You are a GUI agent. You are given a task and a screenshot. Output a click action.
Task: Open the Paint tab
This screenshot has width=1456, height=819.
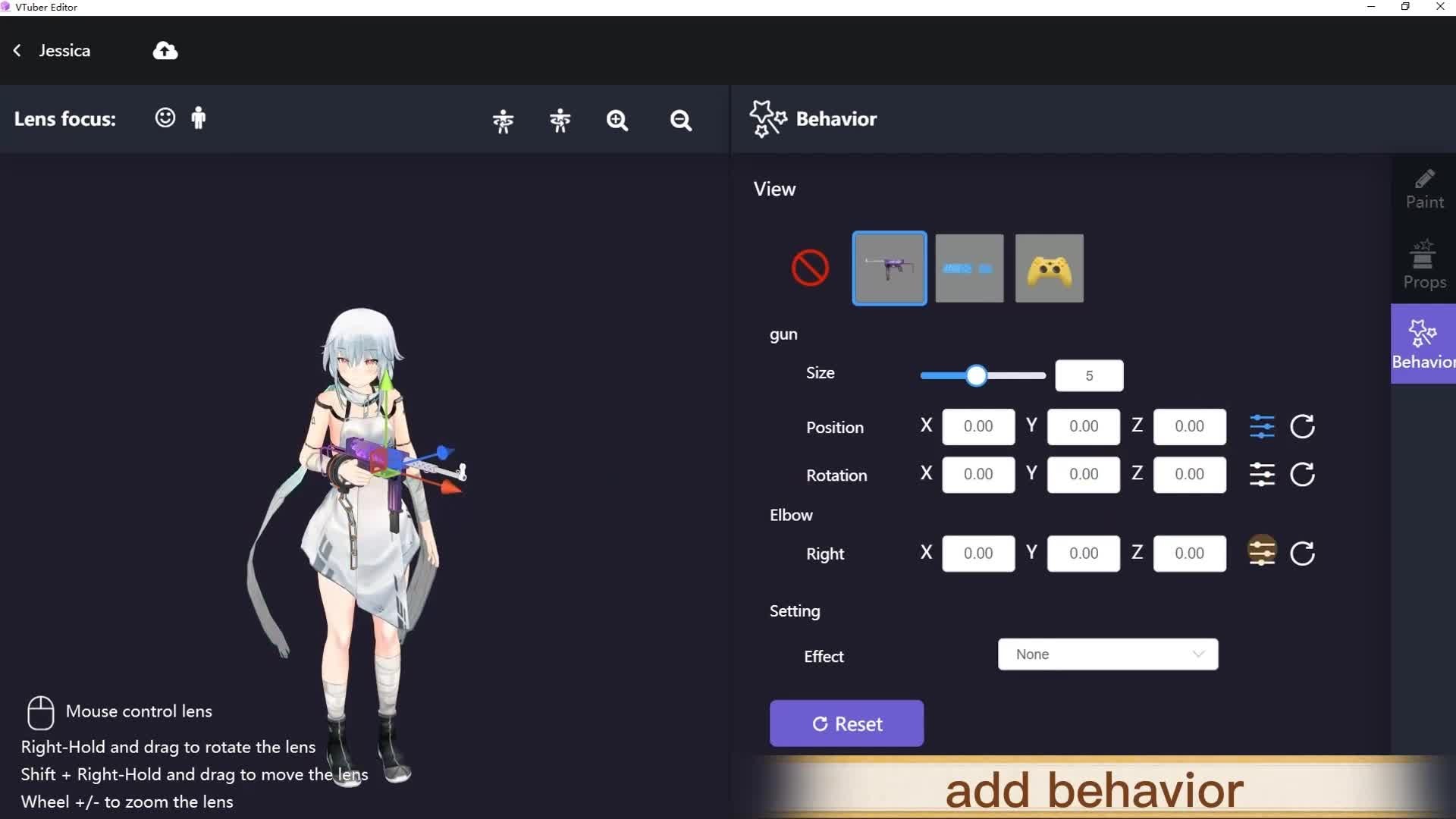coord(1424,189)
